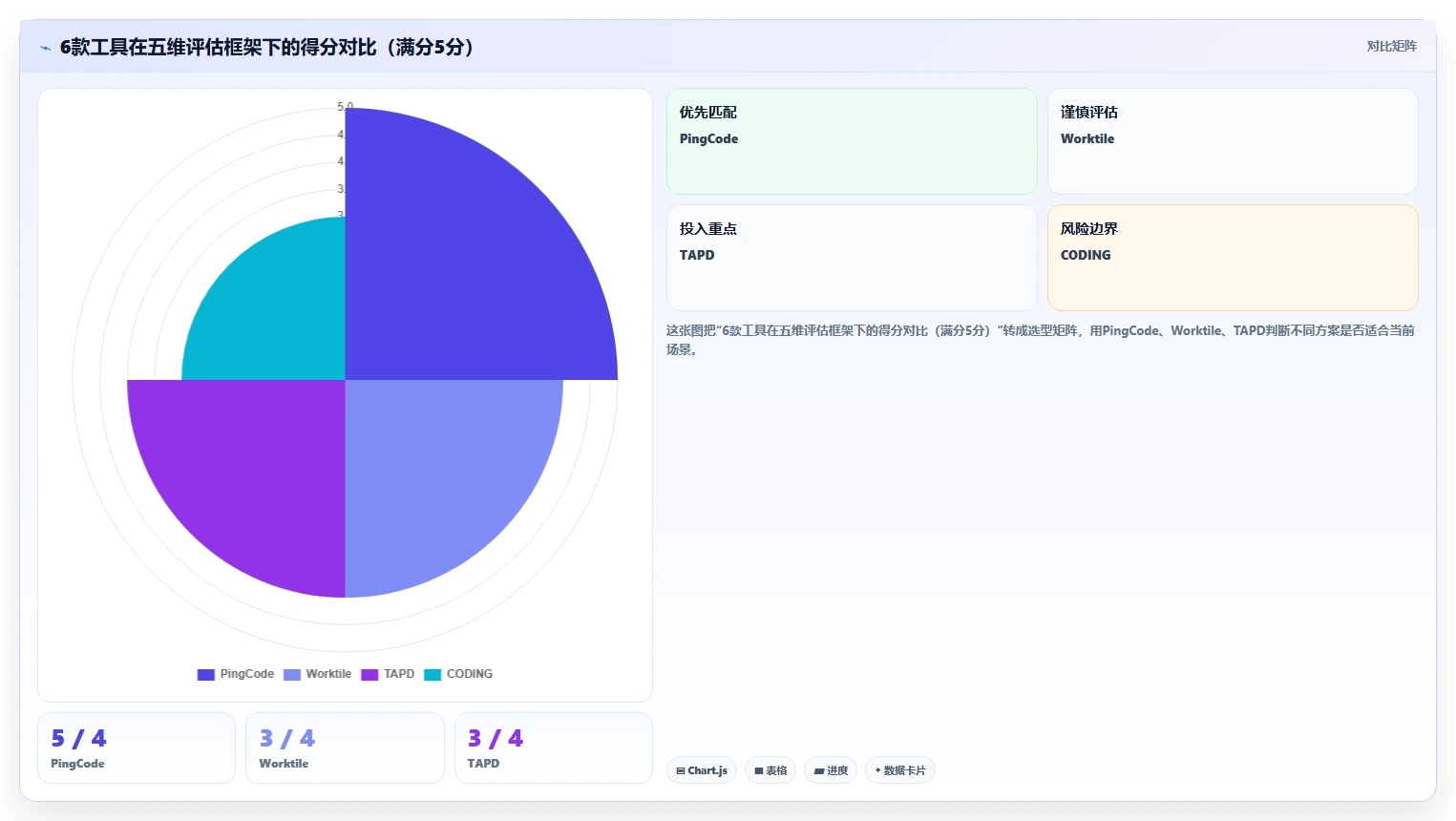Click the 3 / 4 Worktile score card
Viewport: 1456px width, 821px height.
(345, 747)
